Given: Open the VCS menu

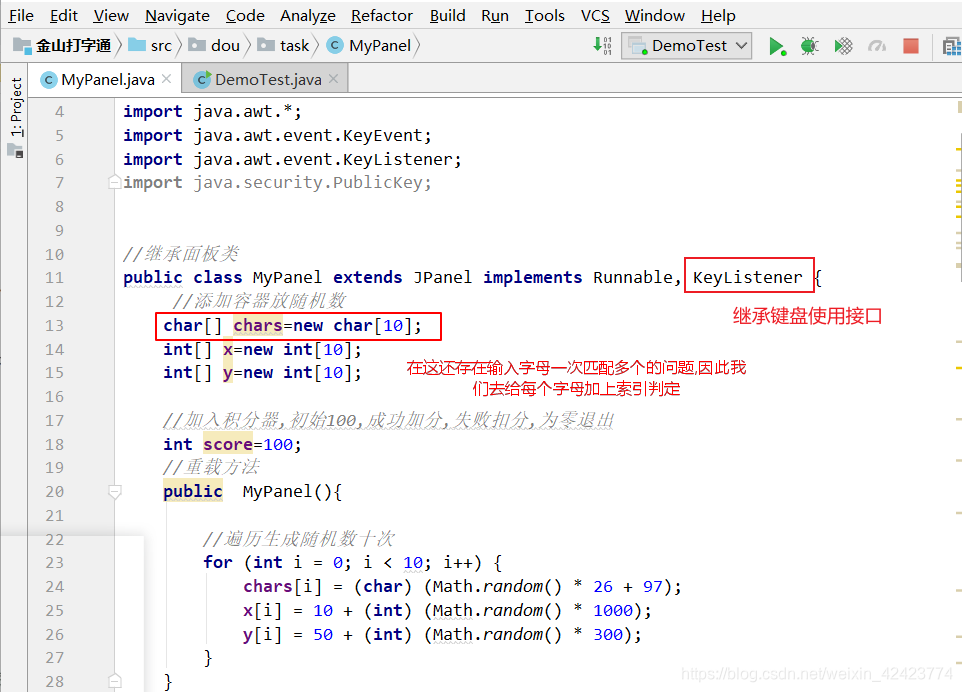Looking at the screenshot, I should (x=595, y=15).
